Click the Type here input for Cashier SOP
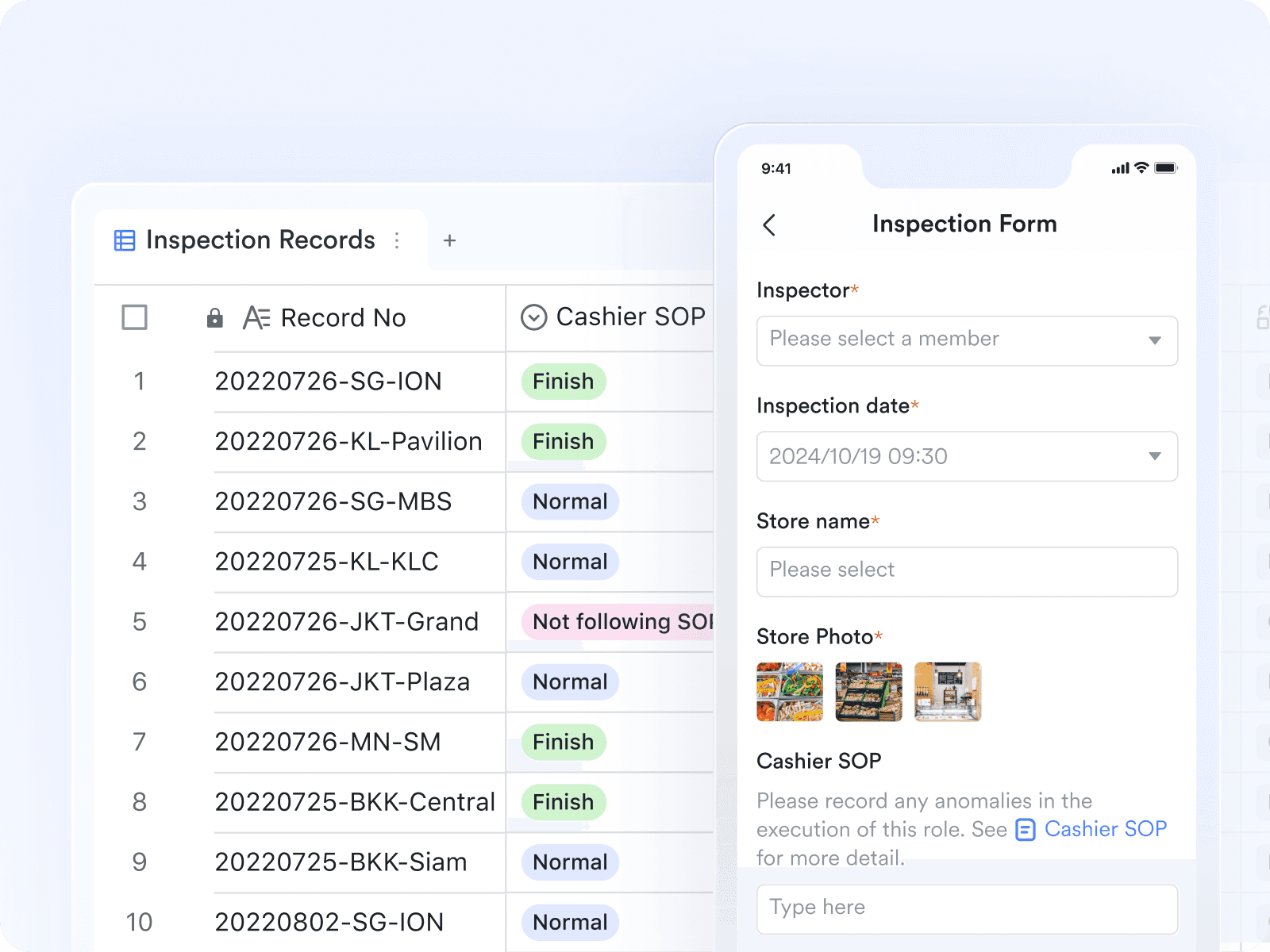The image size is (1270, 952). pyautogui.click(x=967, y=909)
